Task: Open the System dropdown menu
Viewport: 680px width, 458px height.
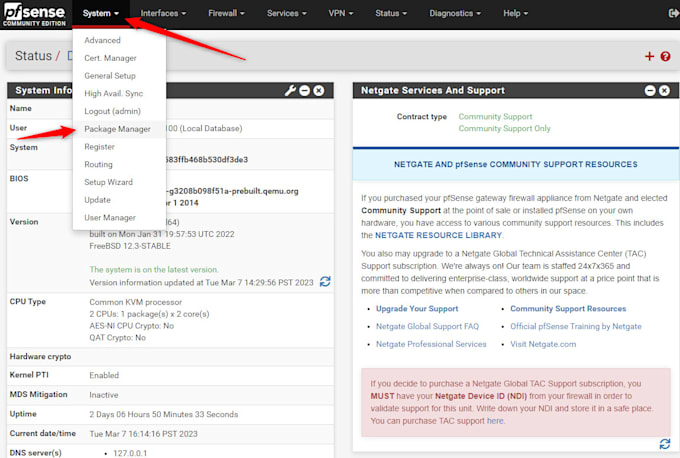Action: 101,13
